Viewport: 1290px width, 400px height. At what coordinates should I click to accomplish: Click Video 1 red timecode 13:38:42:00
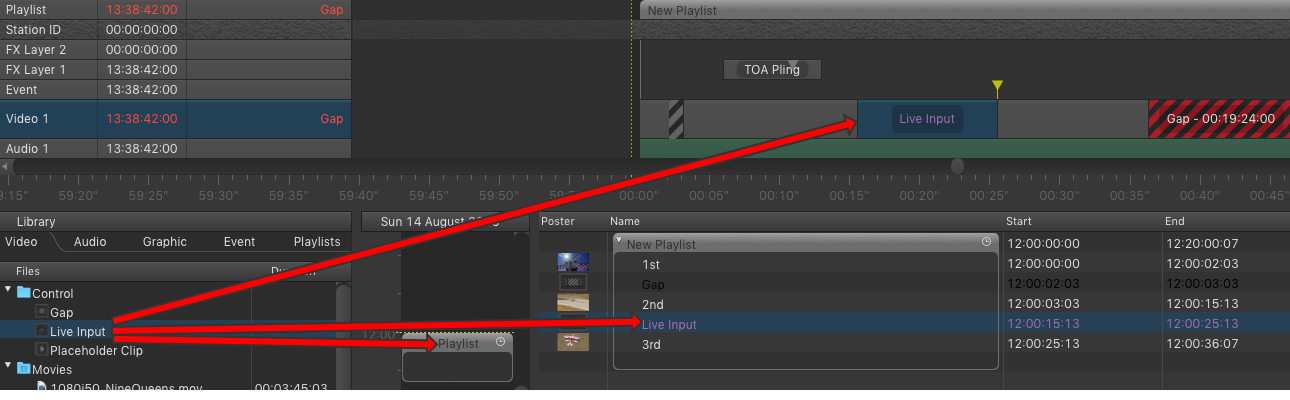point(141,119)
